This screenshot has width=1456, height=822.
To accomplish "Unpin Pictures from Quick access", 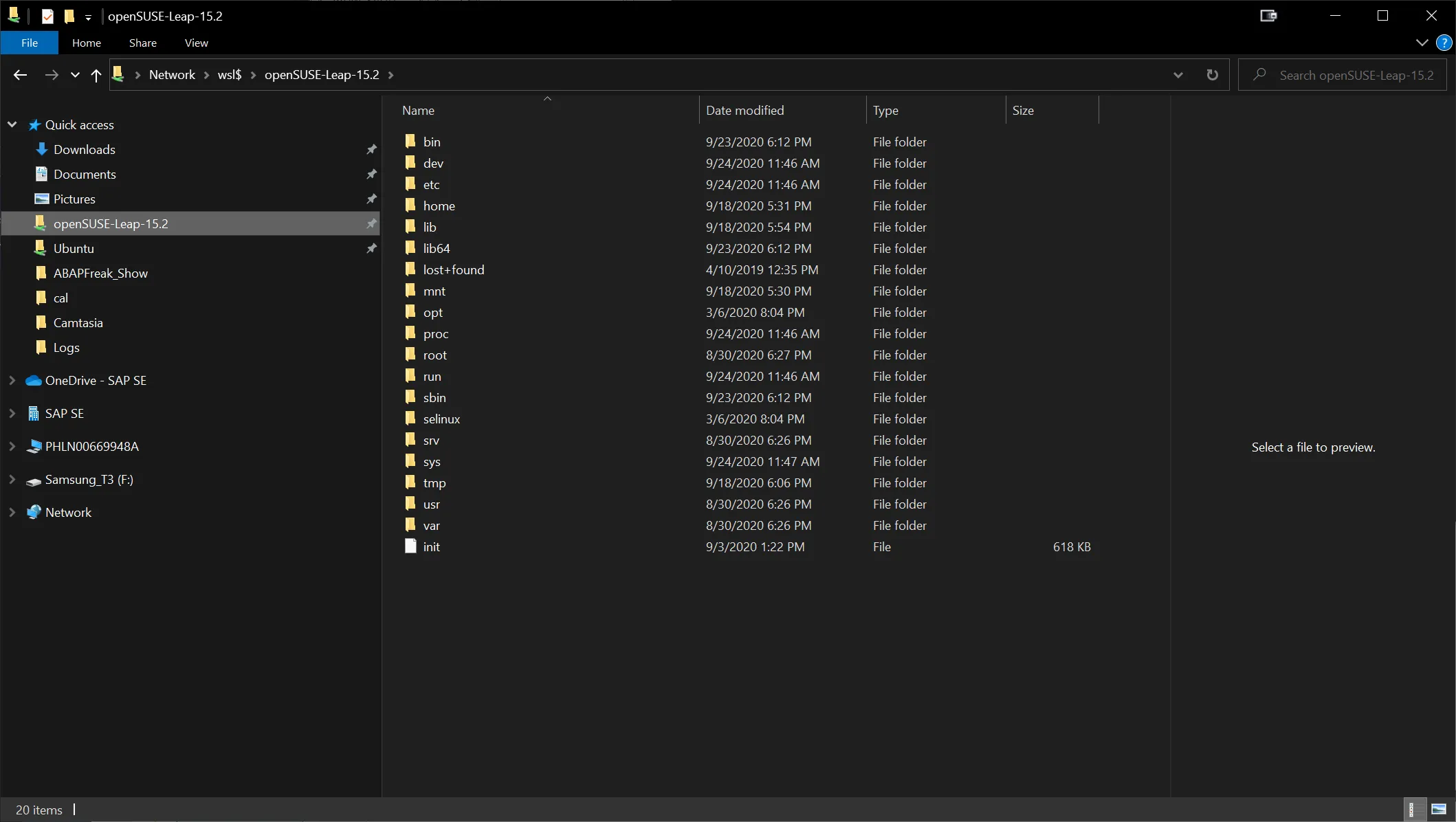I will [371, 199].
